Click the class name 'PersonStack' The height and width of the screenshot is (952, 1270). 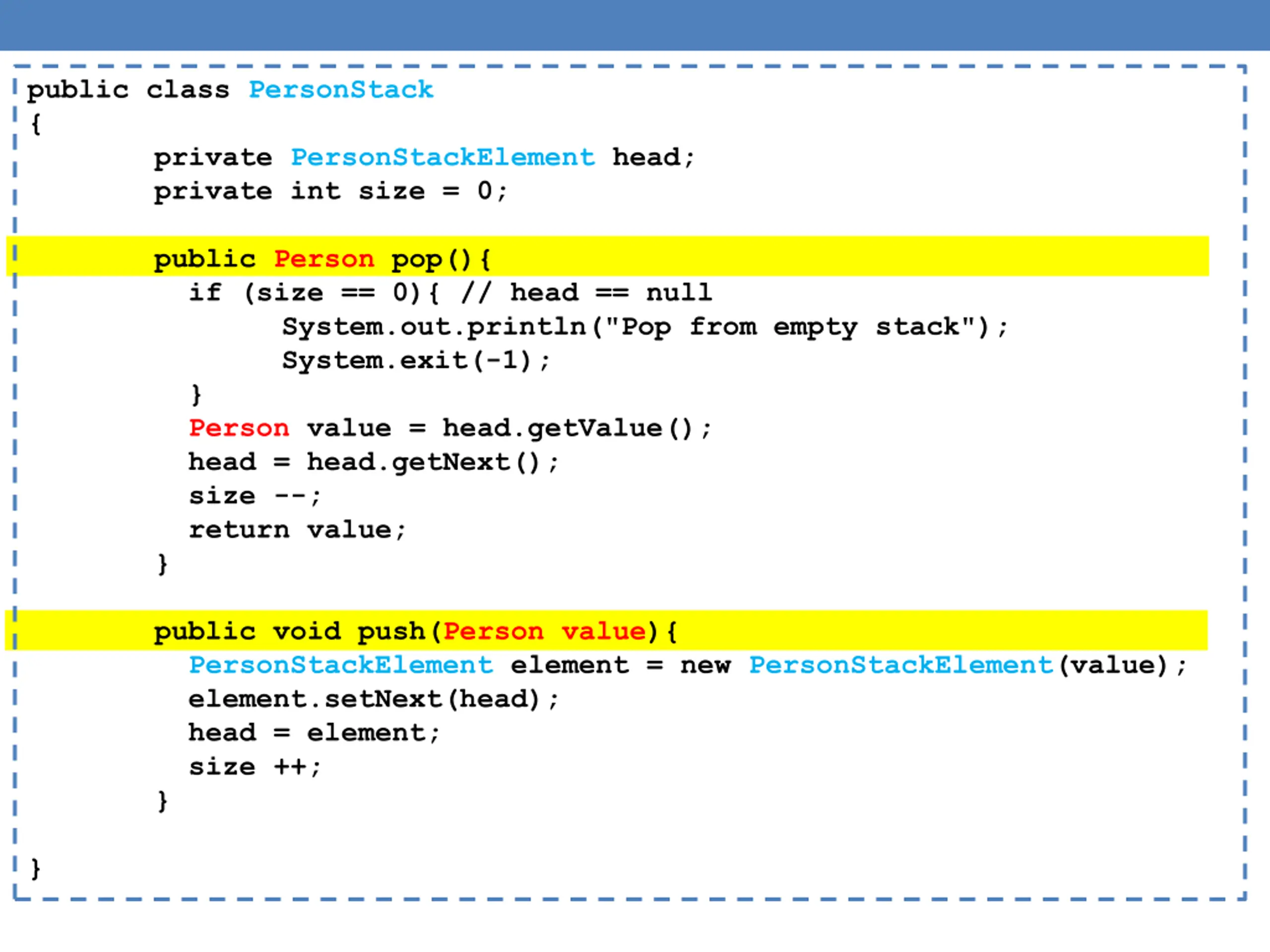click(x=341, y=90)
